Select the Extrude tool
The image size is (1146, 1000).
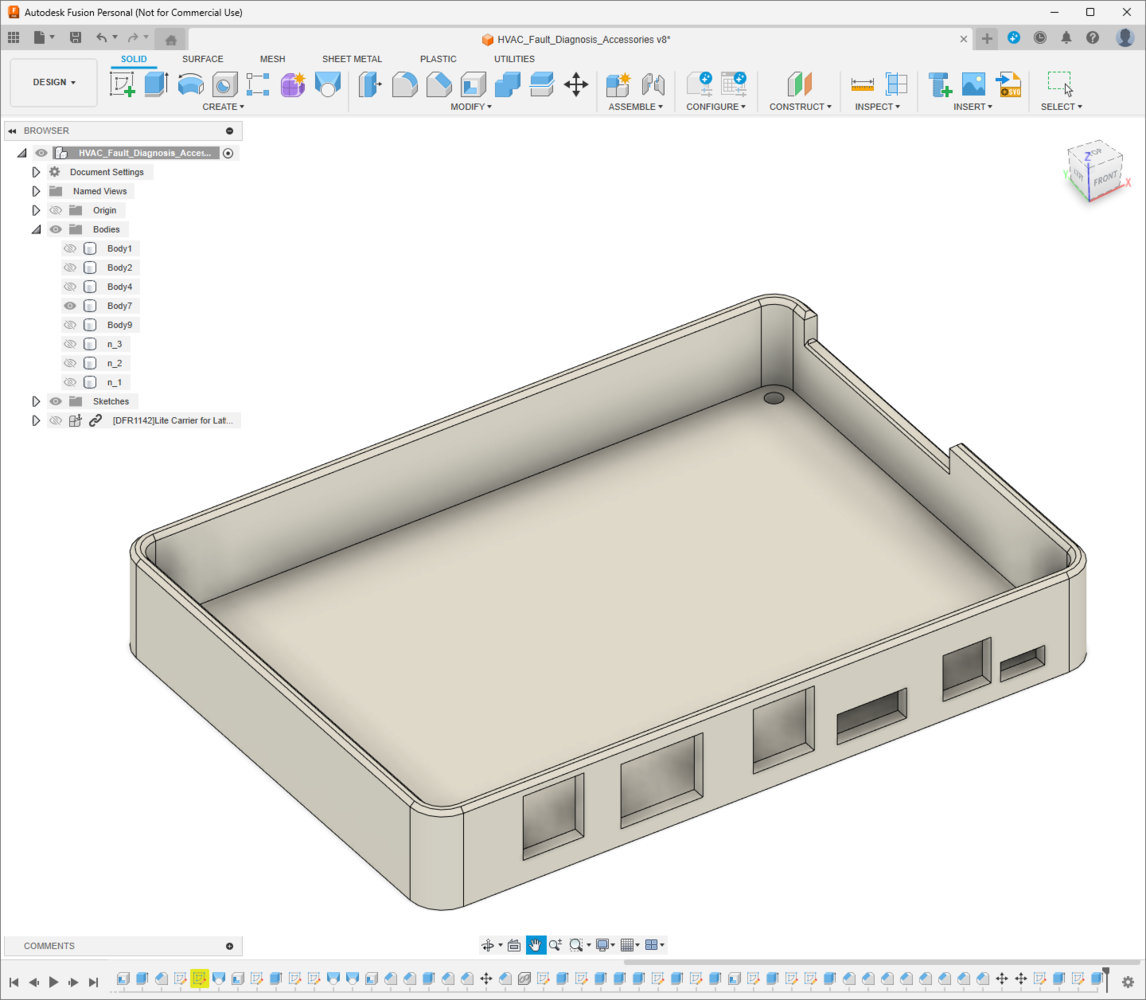pyautogui.click(x=156, y=84)
